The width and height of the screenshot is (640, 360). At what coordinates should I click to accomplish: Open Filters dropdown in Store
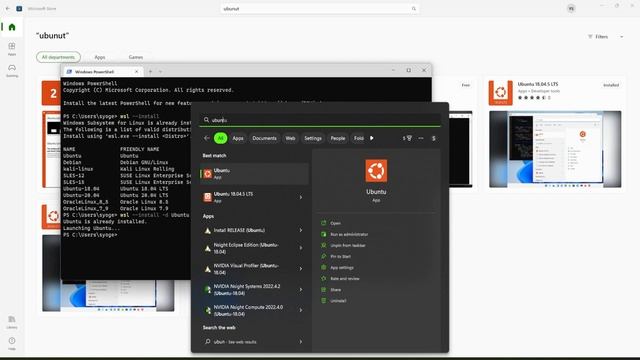click(605, 37)
